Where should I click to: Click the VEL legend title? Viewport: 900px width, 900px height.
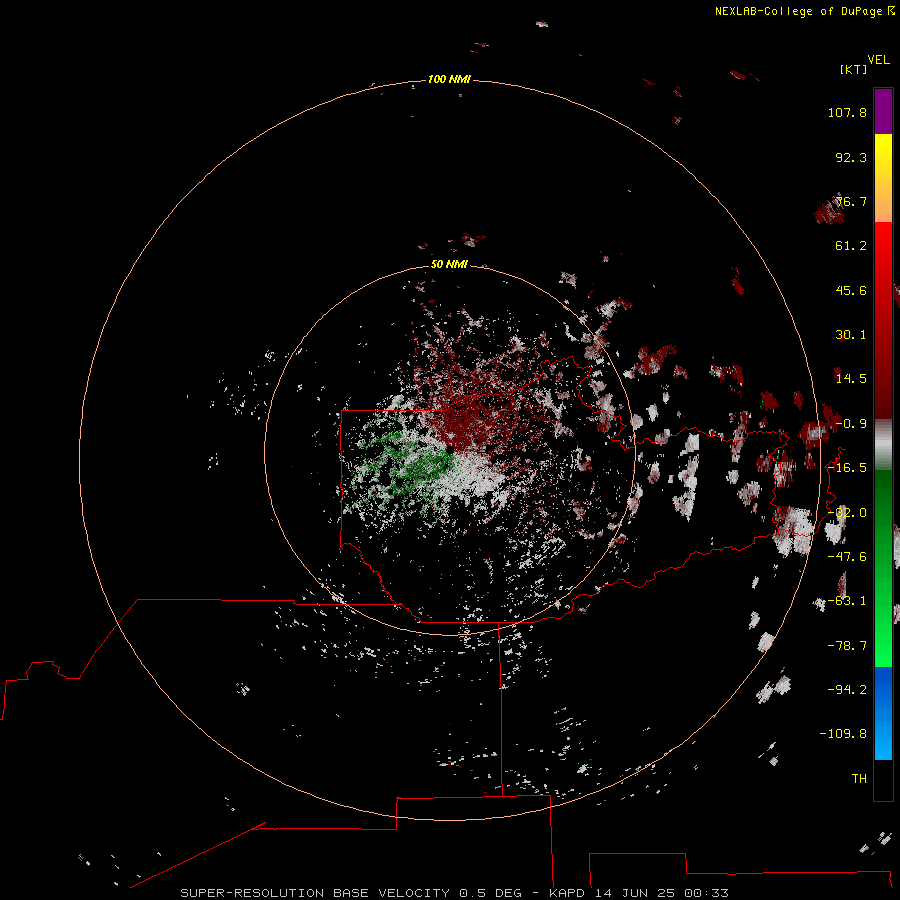click(878, 60)
